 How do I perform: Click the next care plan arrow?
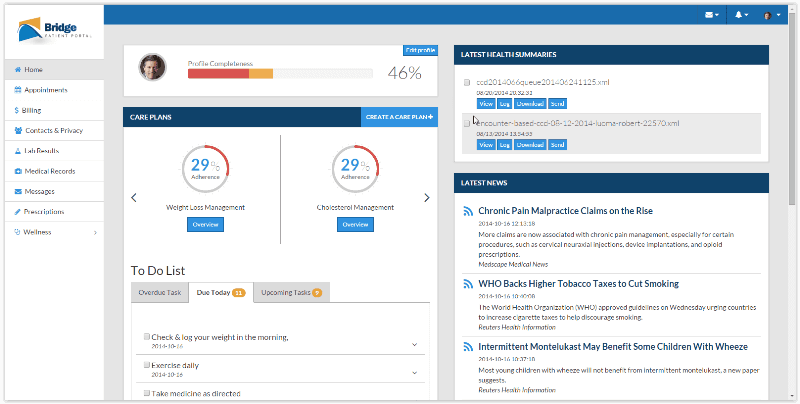[427, 197]
